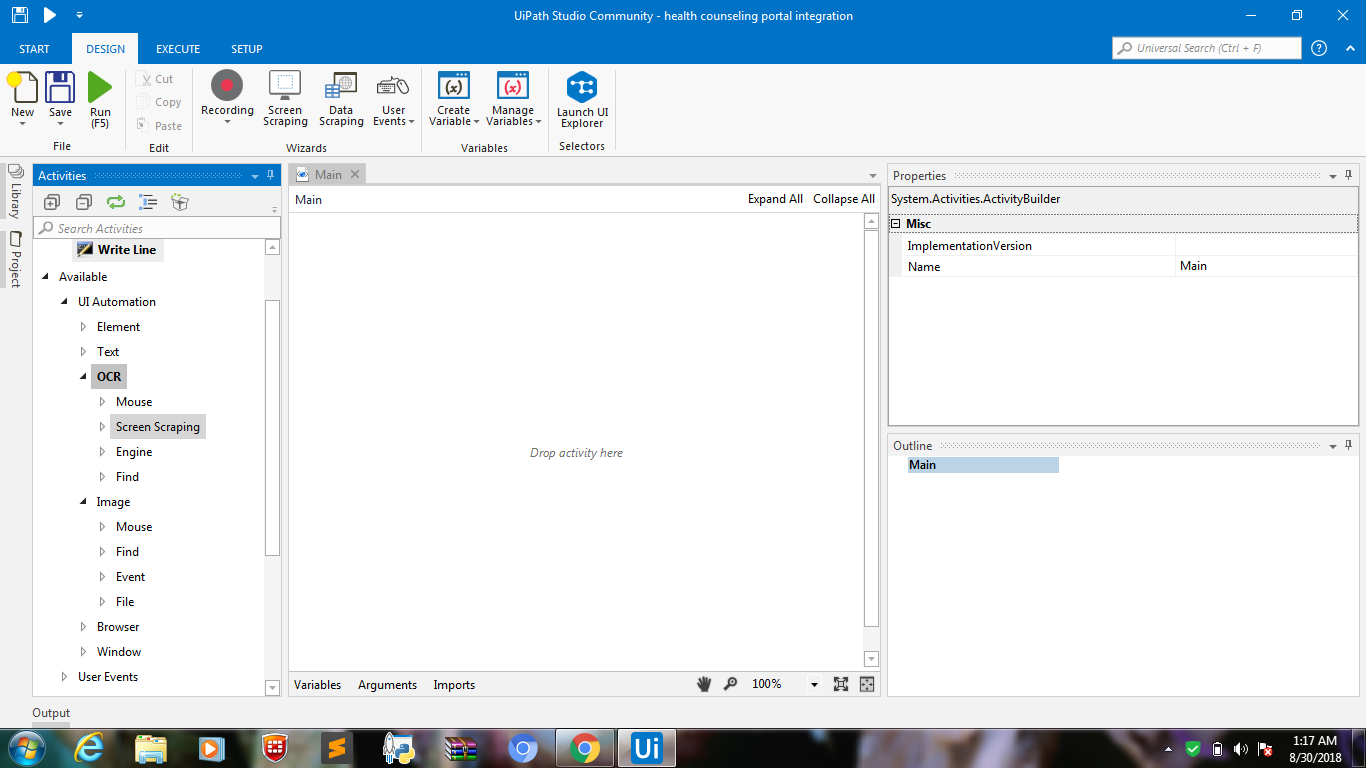Select the Write Line activity

click(x=117, y=250)
